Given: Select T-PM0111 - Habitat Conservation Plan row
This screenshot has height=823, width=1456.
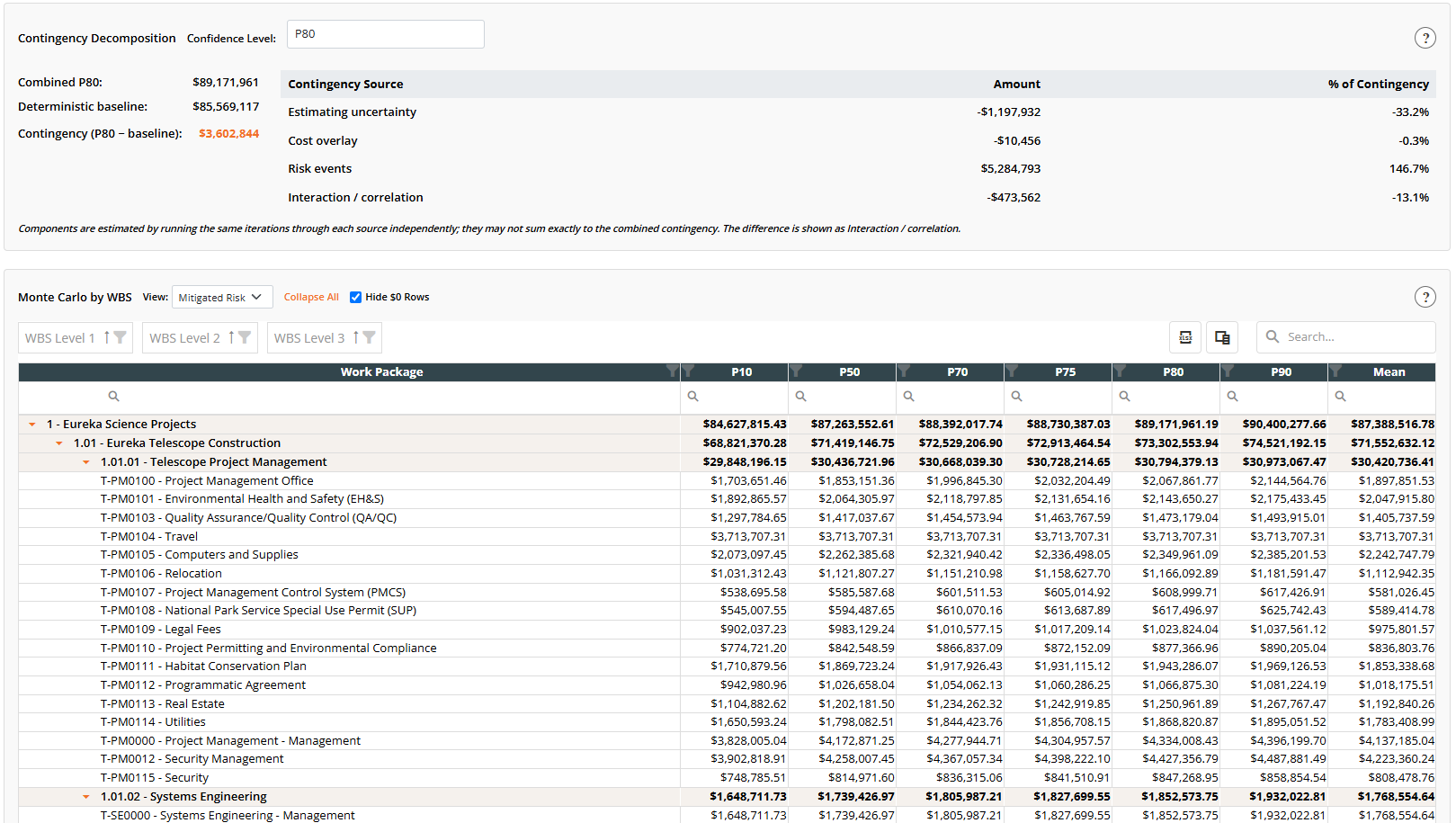Looking at the screenshot, I should (727, 666).
